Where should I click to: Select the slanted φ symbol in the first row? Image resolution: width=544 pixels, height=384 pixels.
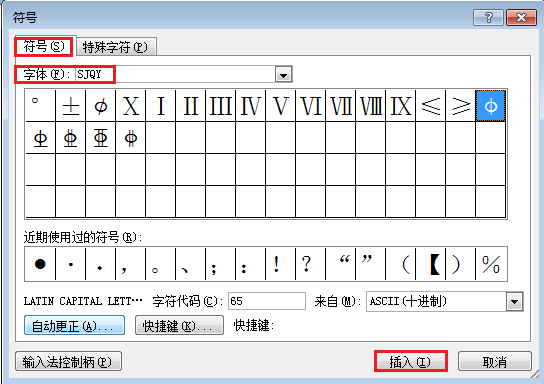[x=101, y=105]
